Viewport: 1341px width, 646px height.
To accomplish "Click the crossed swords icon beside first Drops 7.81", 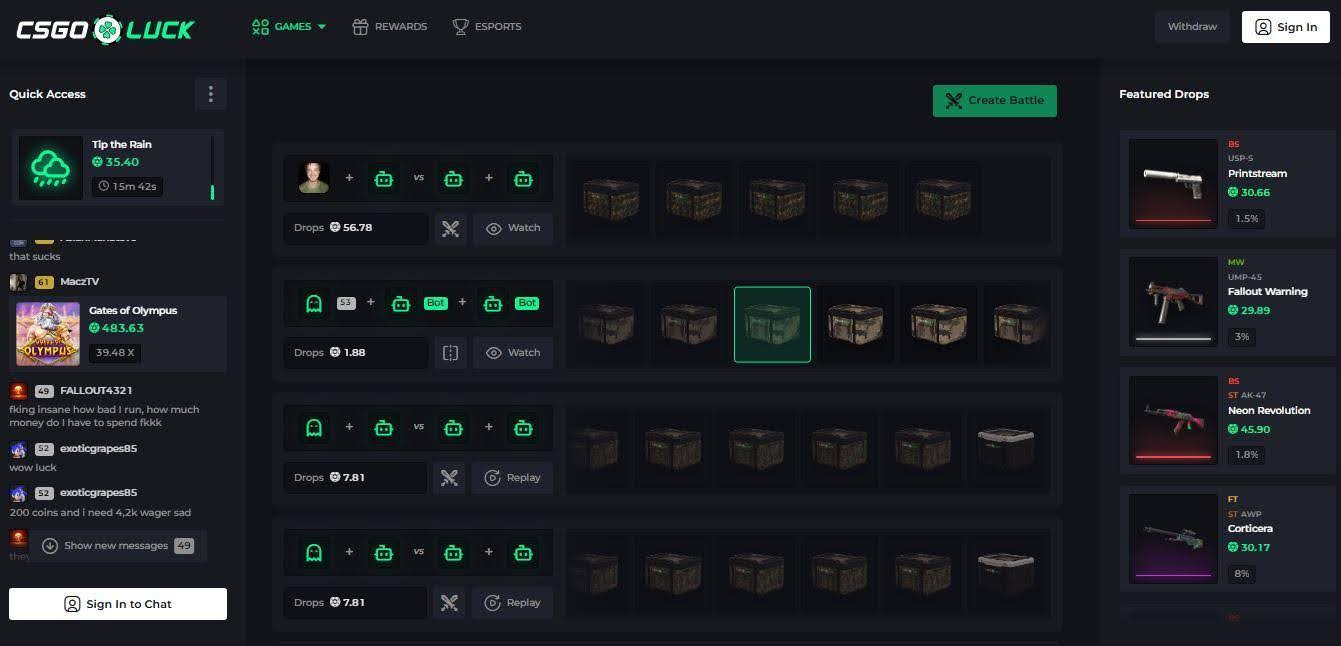I will click(450, 478).
